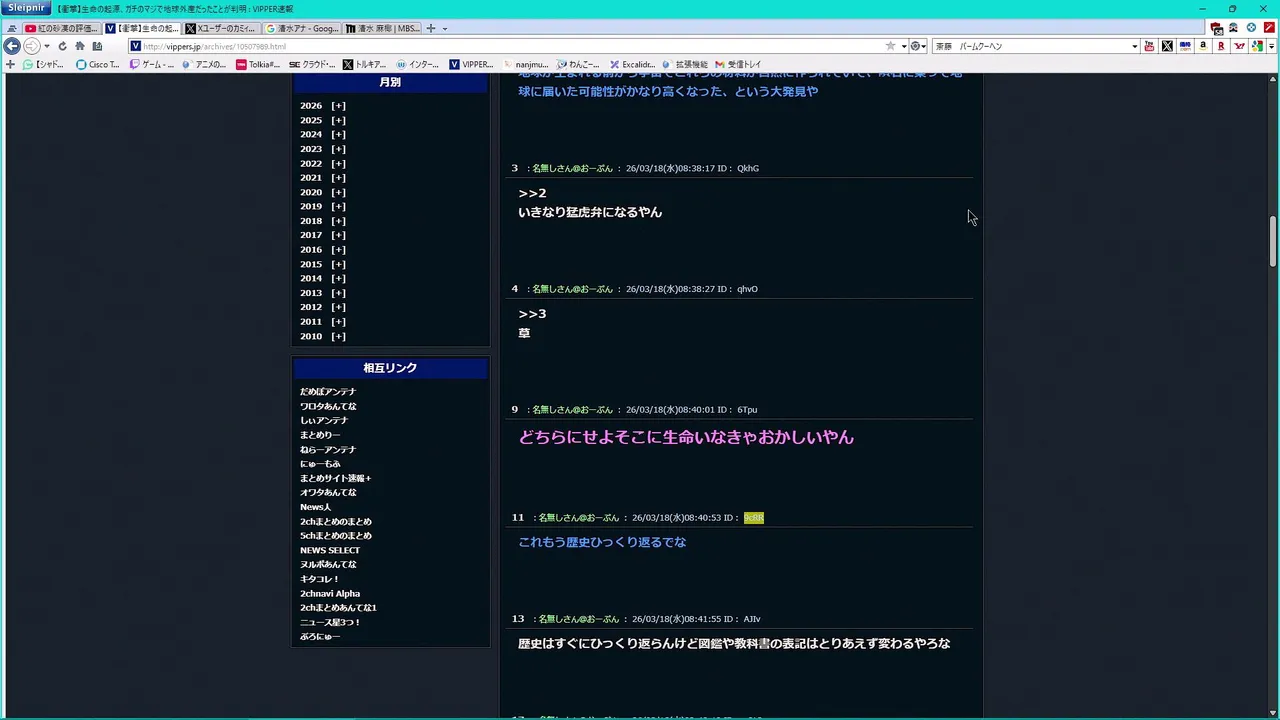Search with the Amazon search engine icon
Image resolution: width=1280 pixels, height=720 pixels.
[1203, 46]
